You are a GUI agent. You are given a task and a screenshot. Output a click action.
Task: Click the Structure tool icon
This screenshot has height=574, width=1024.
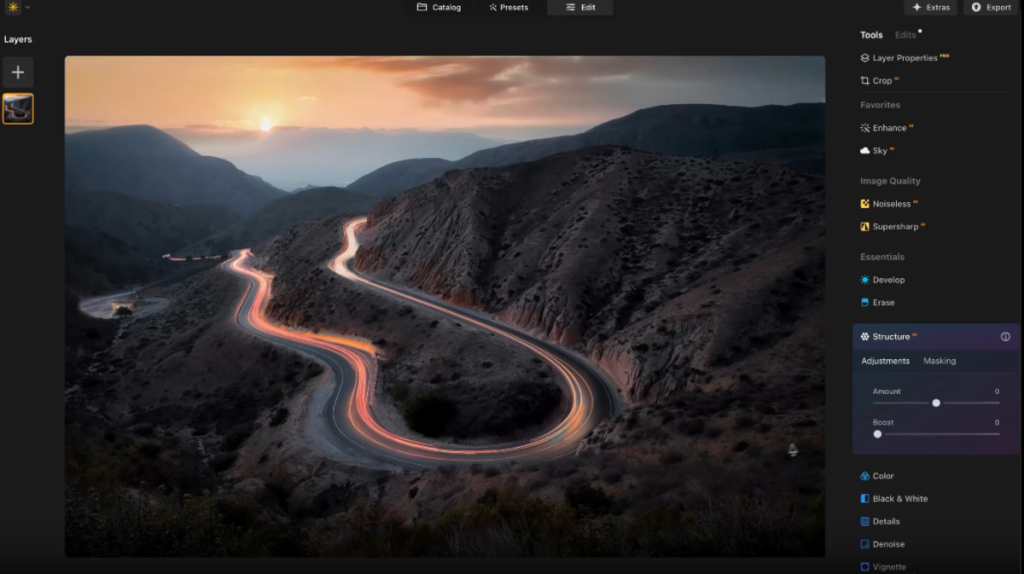click(865, 337)
